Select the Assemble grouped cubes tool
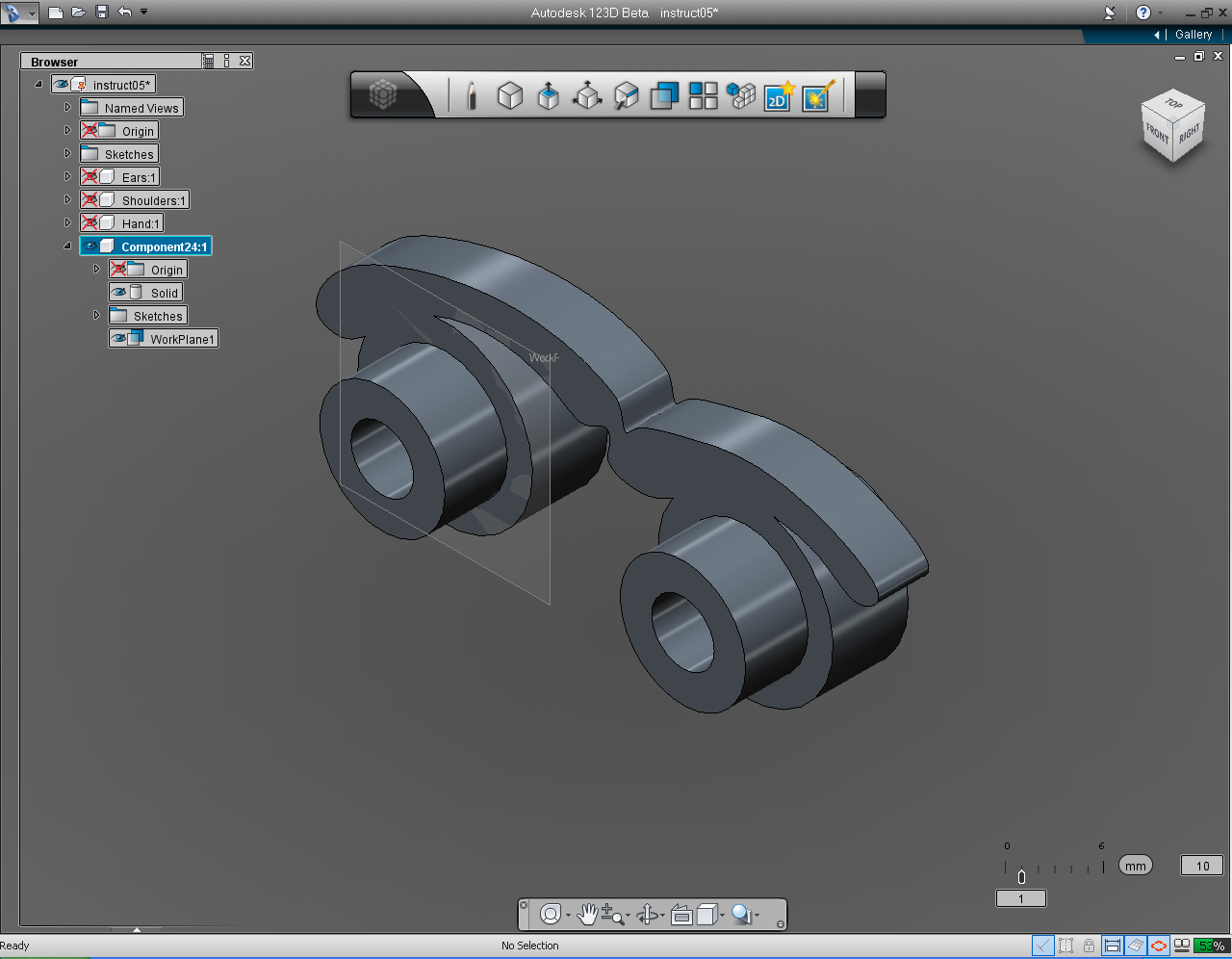Screen dimensions: 1232x959 (741, 95)
